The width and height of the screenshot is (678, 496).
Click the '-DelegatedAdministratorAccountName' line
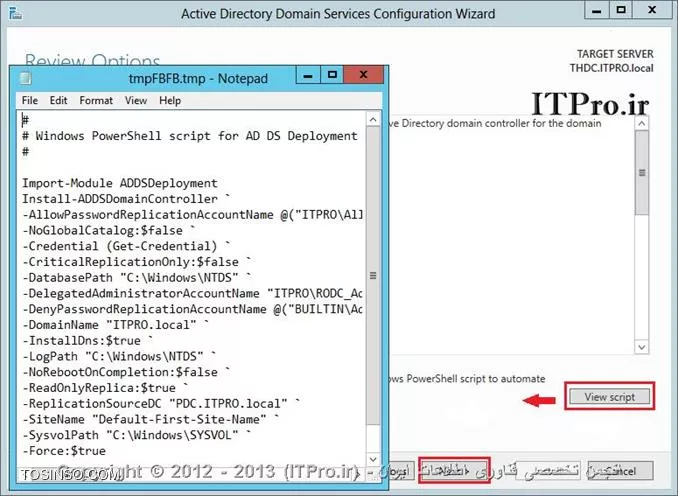(192, 294)
